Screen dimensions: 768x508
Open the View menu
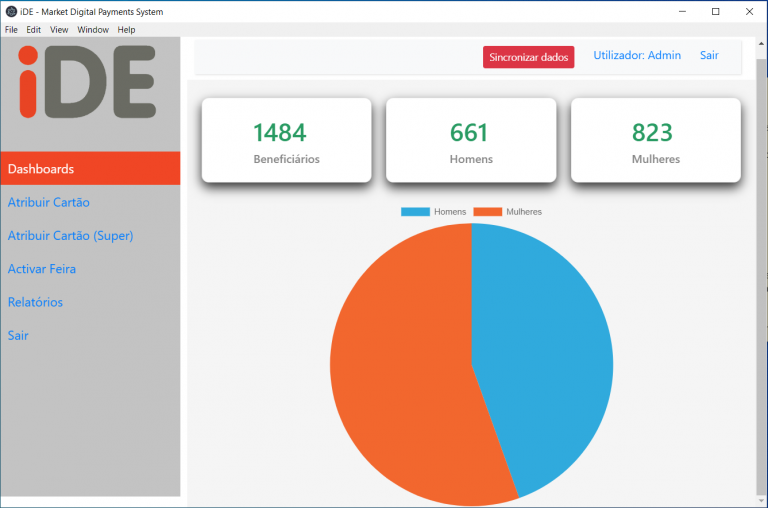tap(59, 30)
